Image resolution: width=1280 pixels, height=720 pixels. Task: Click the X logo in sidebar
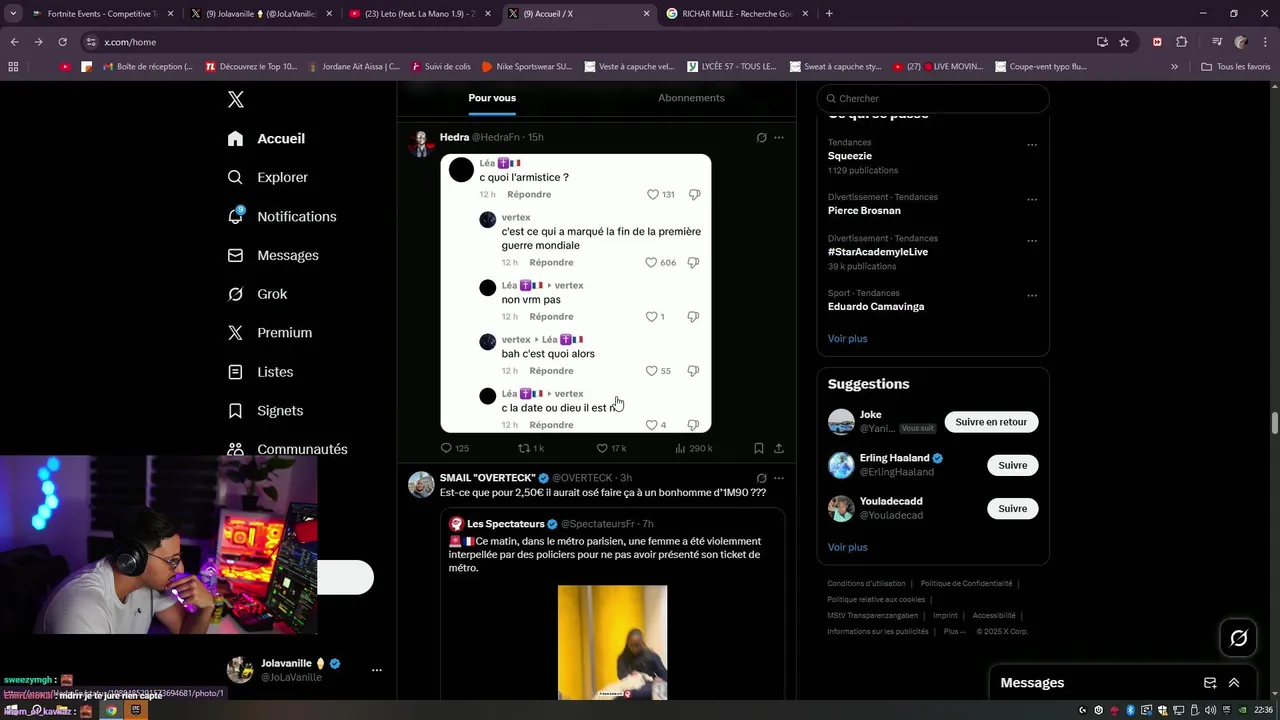coord(236,99)
